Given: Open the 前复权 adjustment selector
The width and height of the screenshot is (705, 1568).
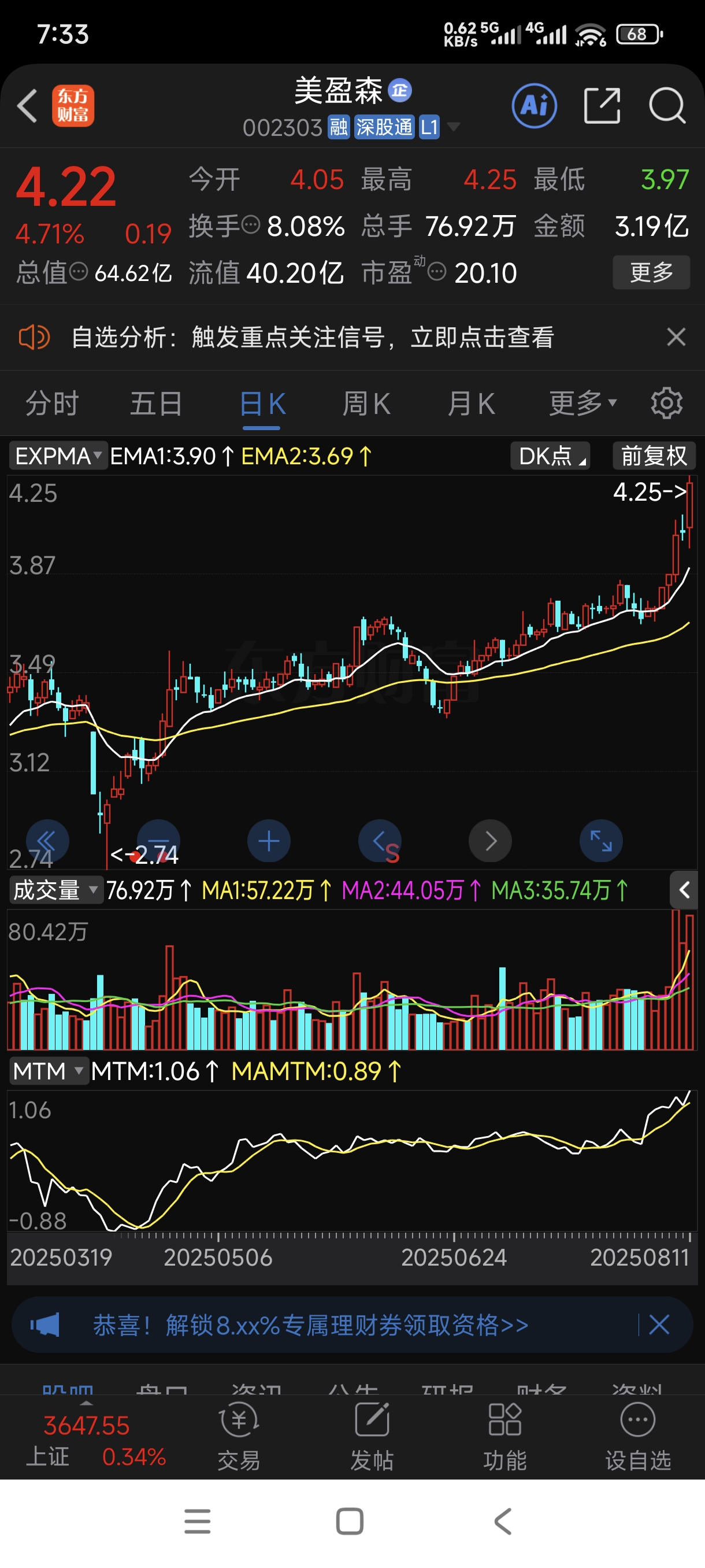Looking at the screenshot, I should point(654,456).
